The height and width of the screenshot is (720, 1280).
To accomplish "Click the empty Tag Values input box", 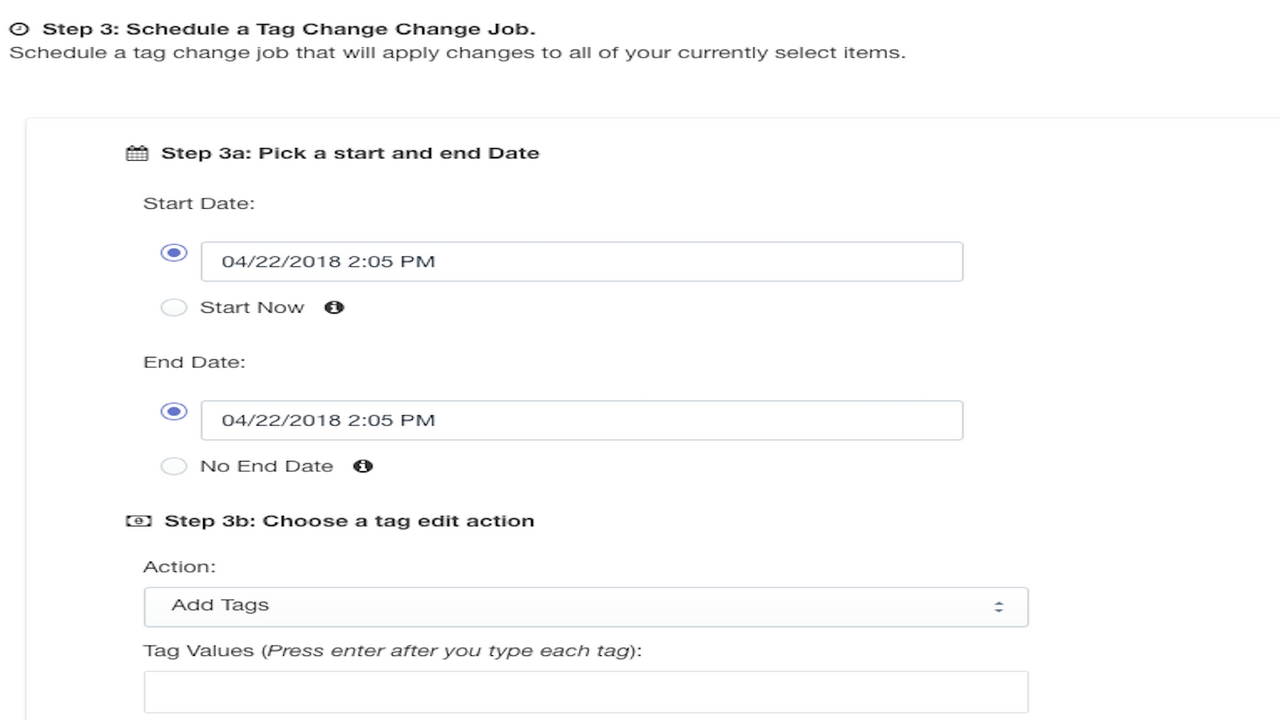I will [586, 691].
